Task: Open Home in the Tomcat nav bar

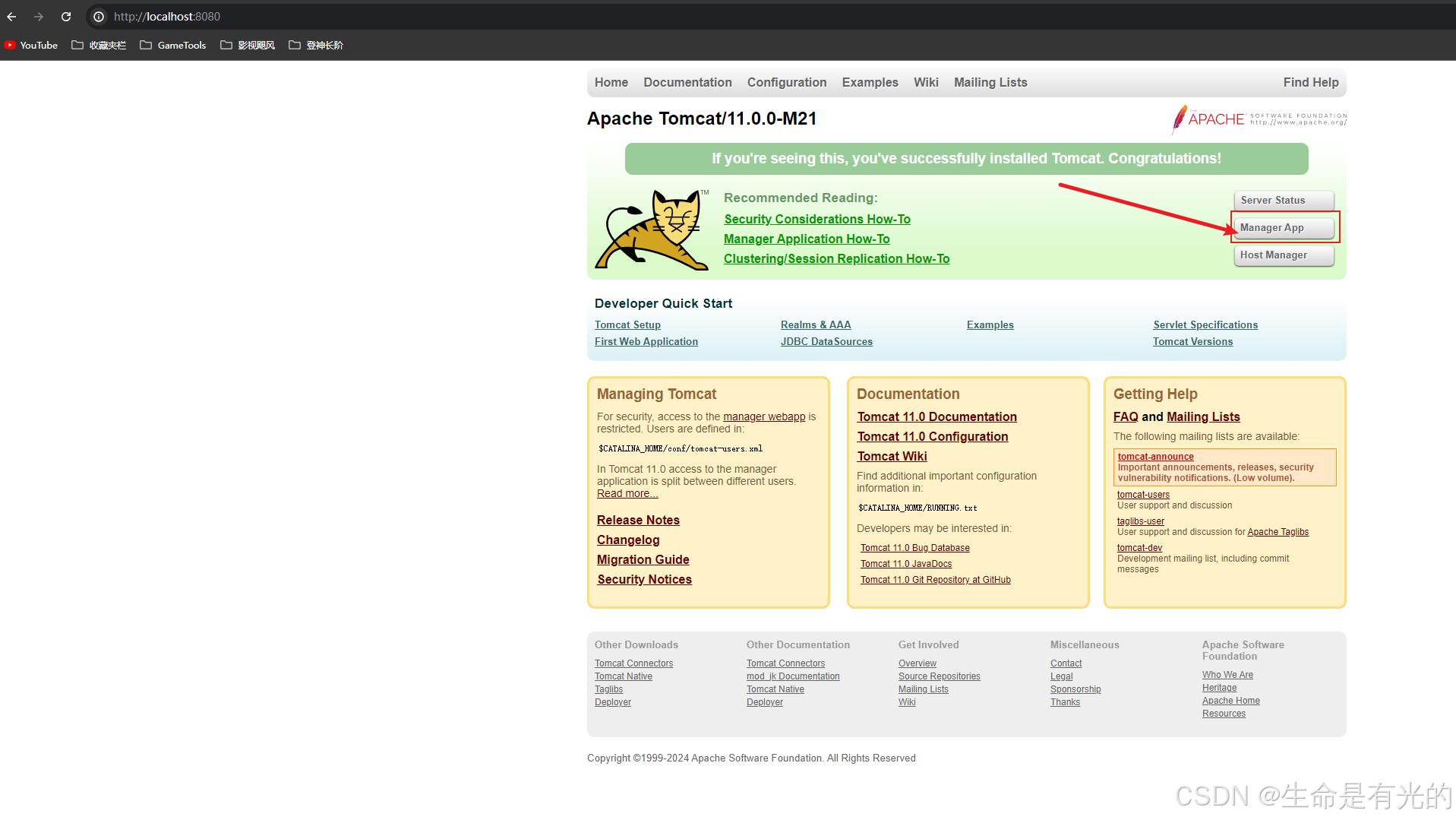Action: click(611, 82)
